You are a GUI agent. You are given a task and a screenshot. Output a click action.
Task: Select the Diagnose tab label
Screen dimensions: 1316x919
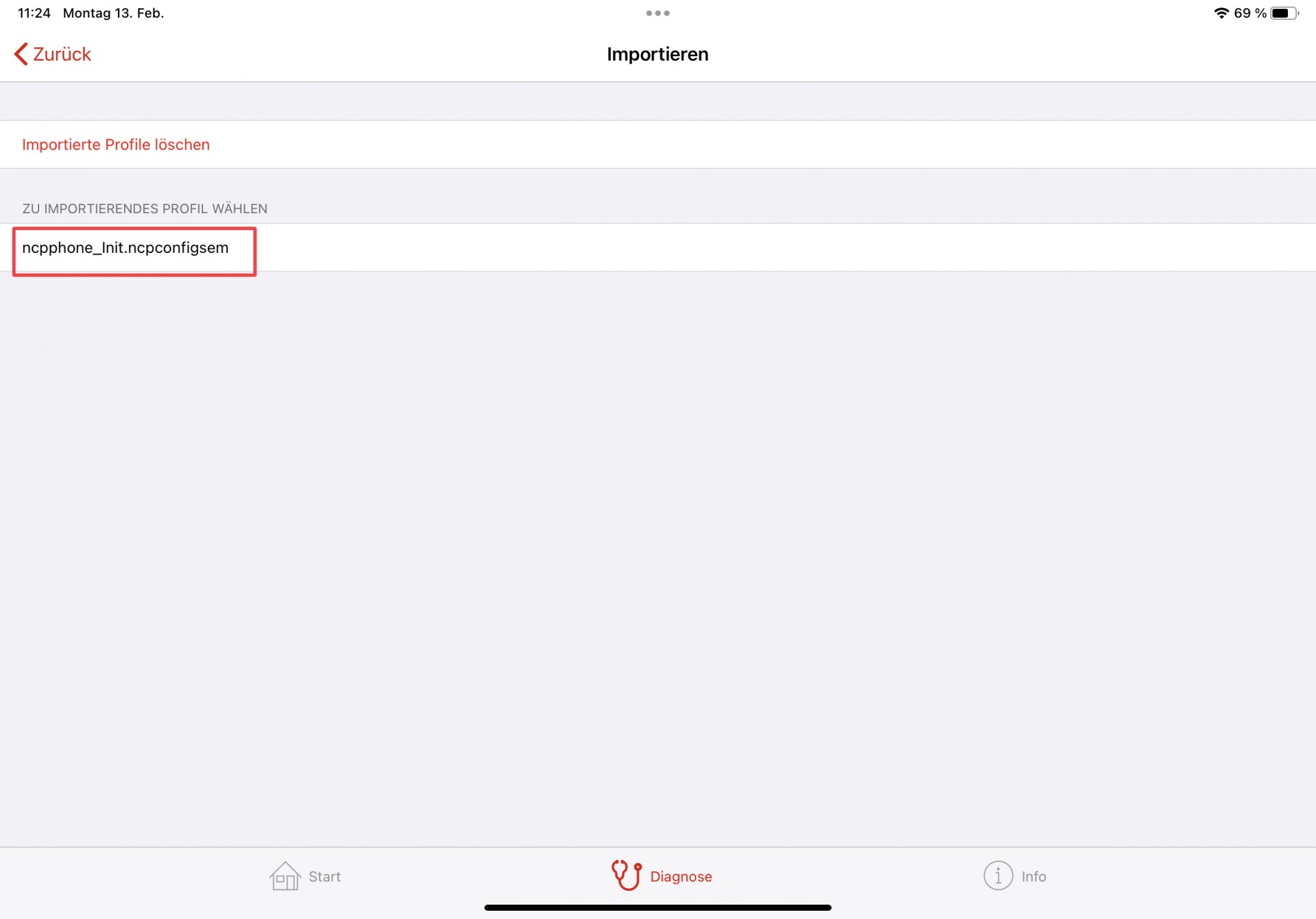click(x=681, y=877)
